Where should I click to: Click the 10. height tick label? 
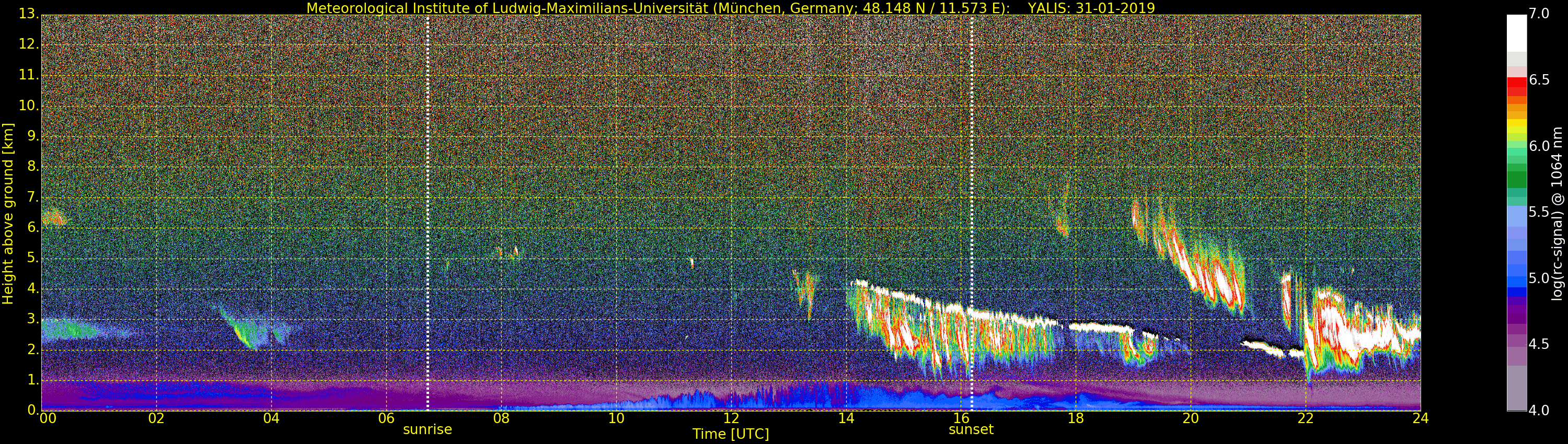(29, 105)
